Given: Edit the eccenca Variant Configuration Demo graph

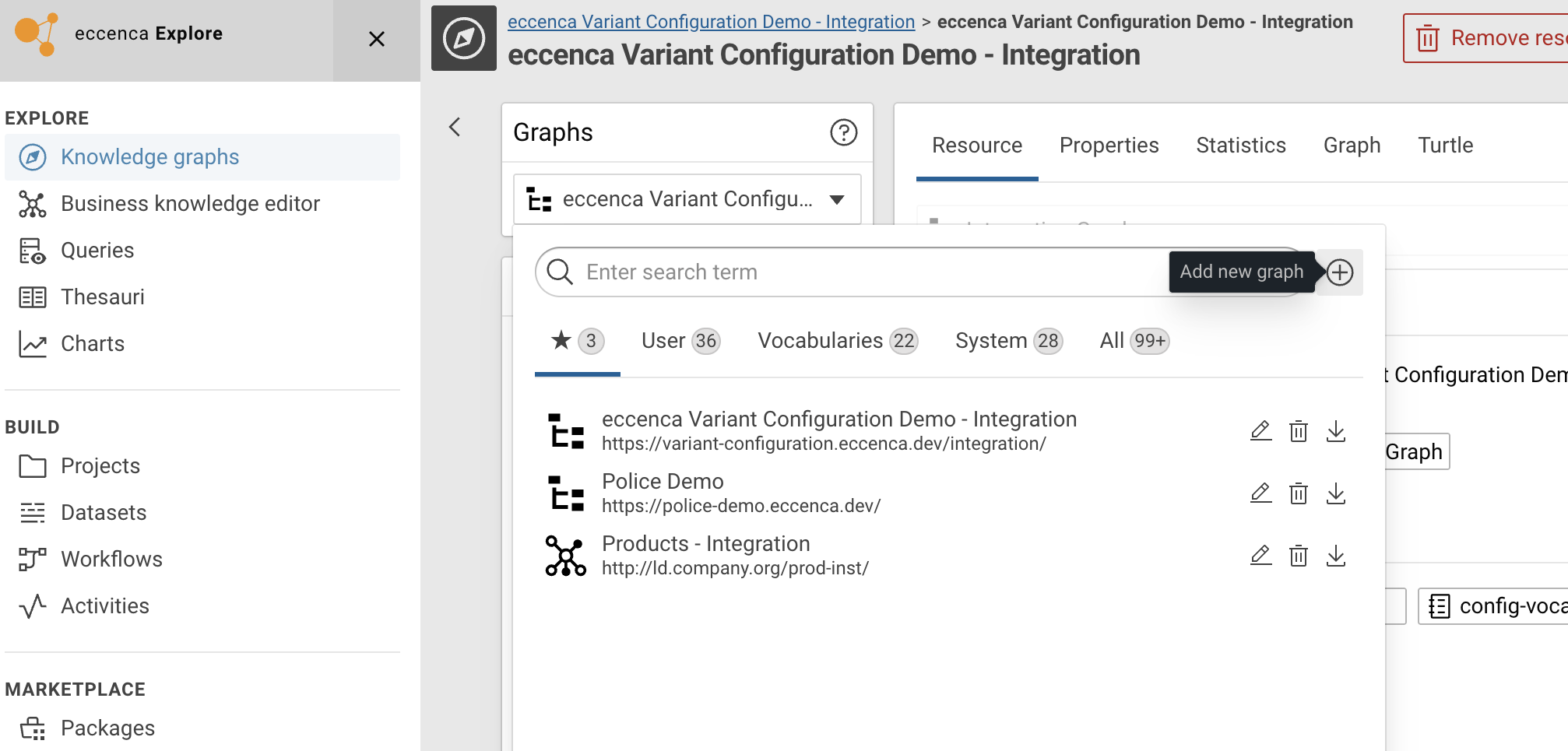Looking at the screenshot, I should pyautogui.click(x=1261, y=431).
